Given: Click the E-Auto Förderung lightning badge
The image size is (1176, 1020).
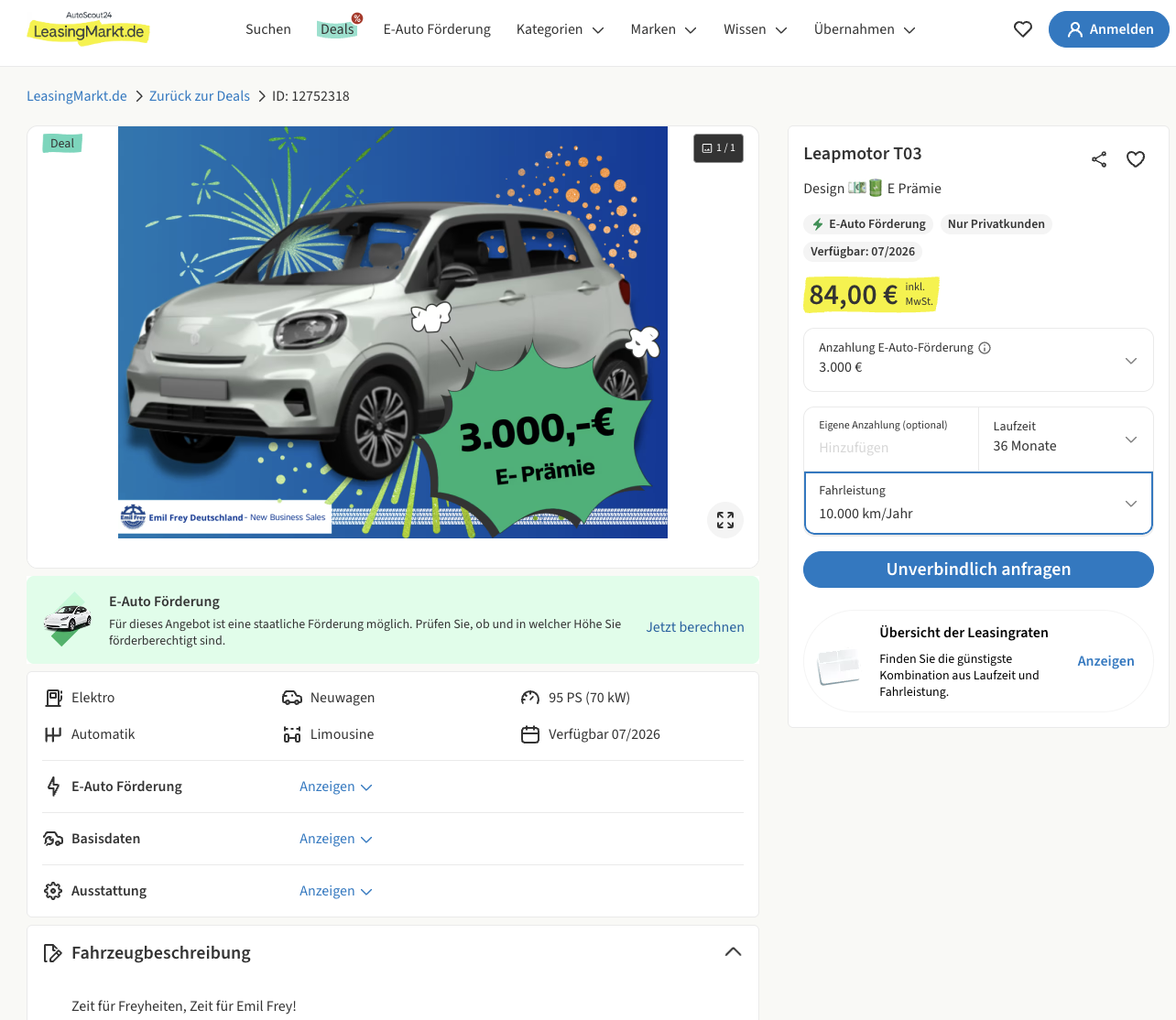Looking at the screenshot, I should [868, 224].
